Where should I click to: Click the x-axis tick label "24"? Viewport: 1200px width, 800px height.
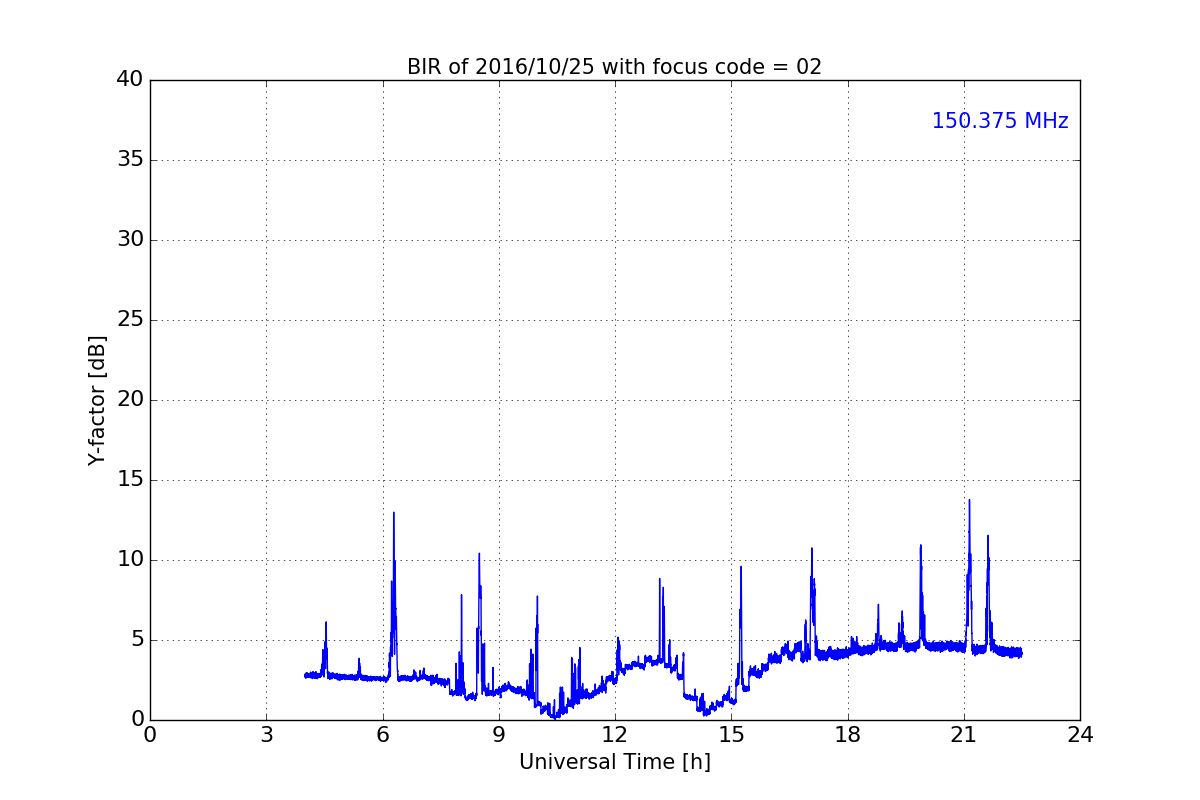pyautogui.click(x=1080, y=735)
